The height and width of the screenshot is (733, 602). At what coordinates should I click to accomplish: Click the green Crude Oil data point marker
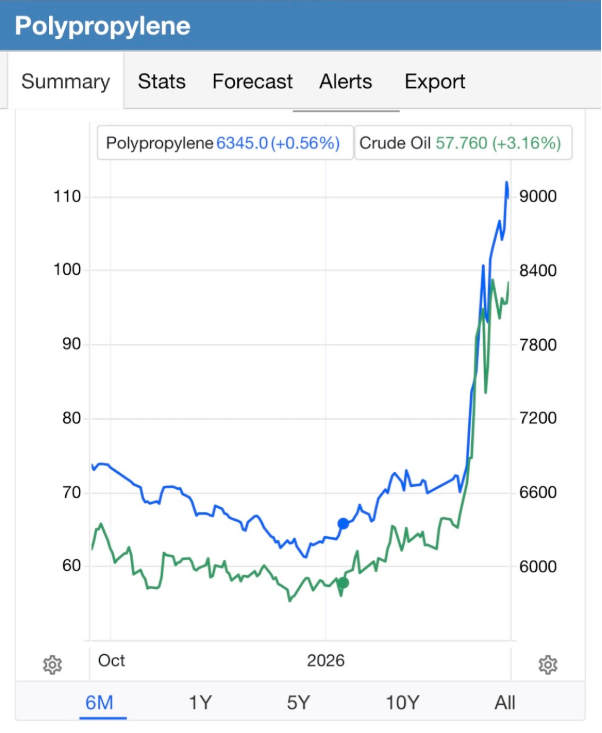pyautogui.click(x=342, y=583)
